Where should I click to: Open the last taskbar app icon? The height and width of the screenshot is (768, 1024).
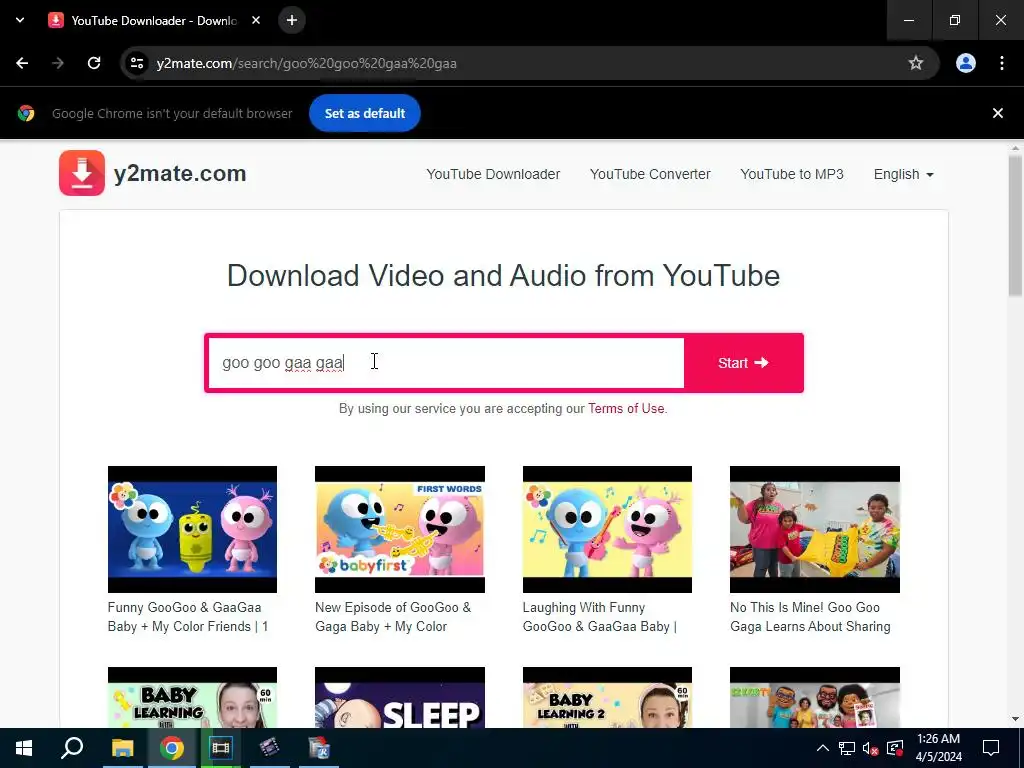(x=319, y=748)
